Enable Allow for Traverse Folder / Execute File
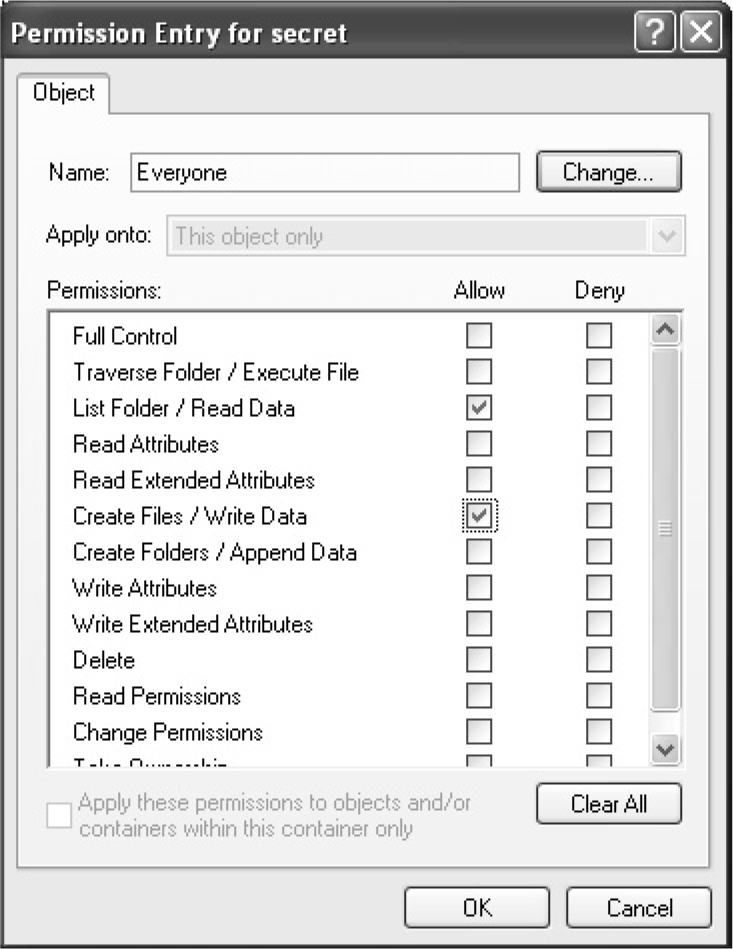The height and width of the screenshot is (949, 733). (x=479, y=372)
